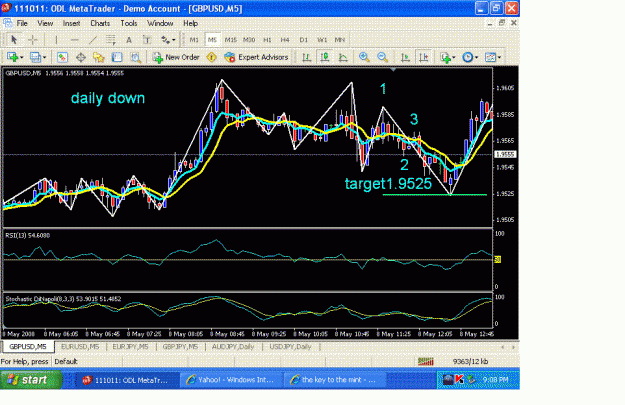Click the New Order button
Image resolution: width=625 pixels, height=405 pixels.
tap(176, 57)
